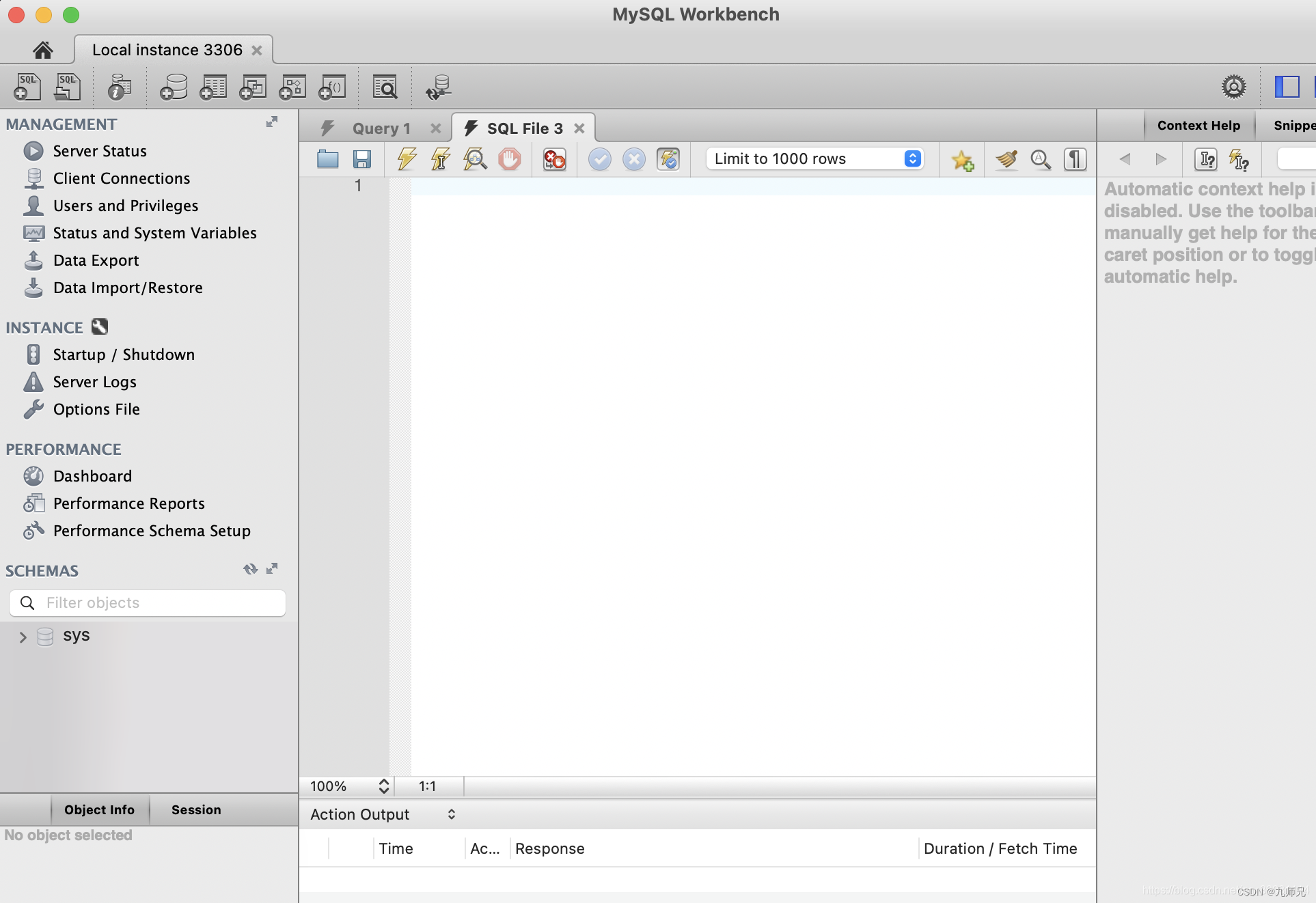Open the performance Dashboard
This screenshot has height=903, width=1316.
92,476
